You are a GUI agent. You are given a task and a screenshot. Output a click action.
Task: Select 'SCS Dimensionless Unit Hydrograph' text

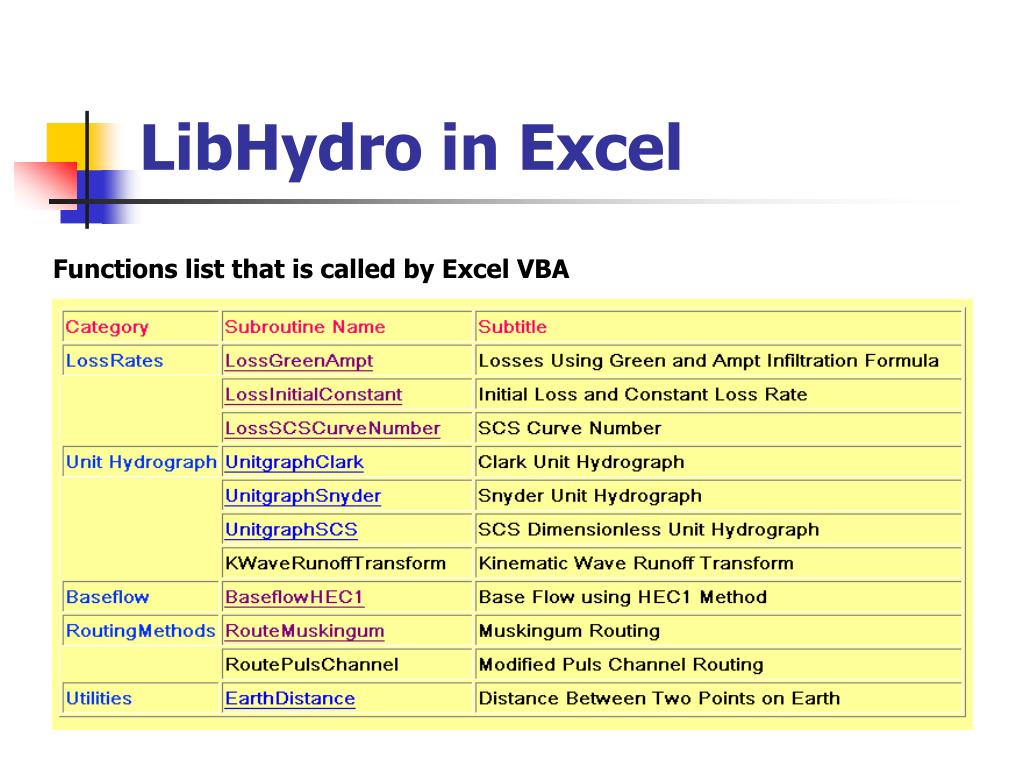pos(648,530)
